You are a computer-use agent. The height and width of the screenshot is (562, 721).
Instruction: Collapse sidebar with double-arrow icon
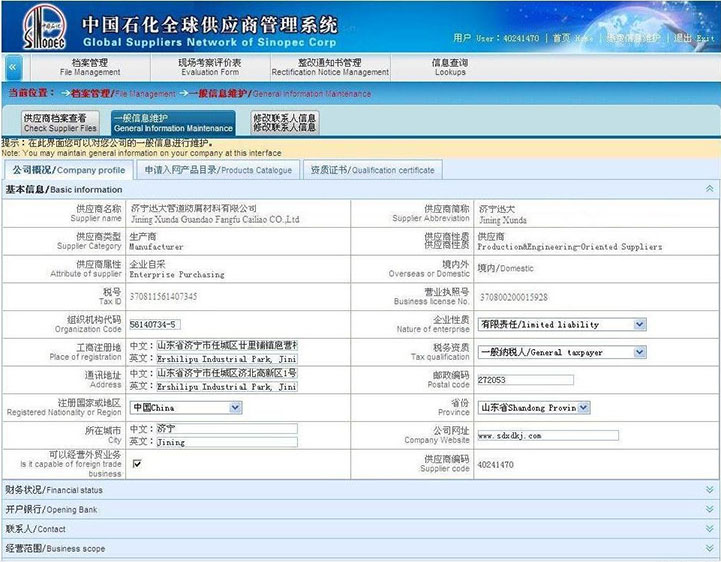click(x=12, y=67)
